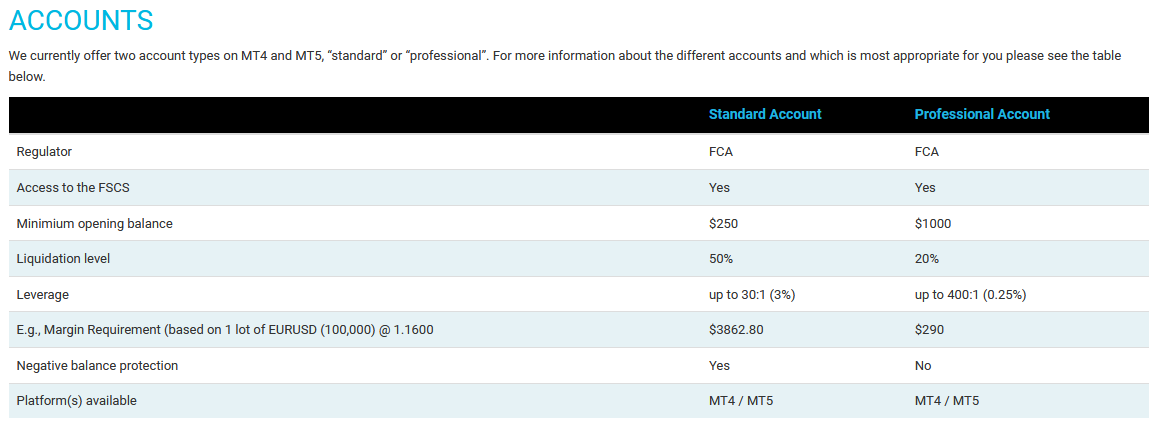Select the Professional Account column header

pos(982,114)
